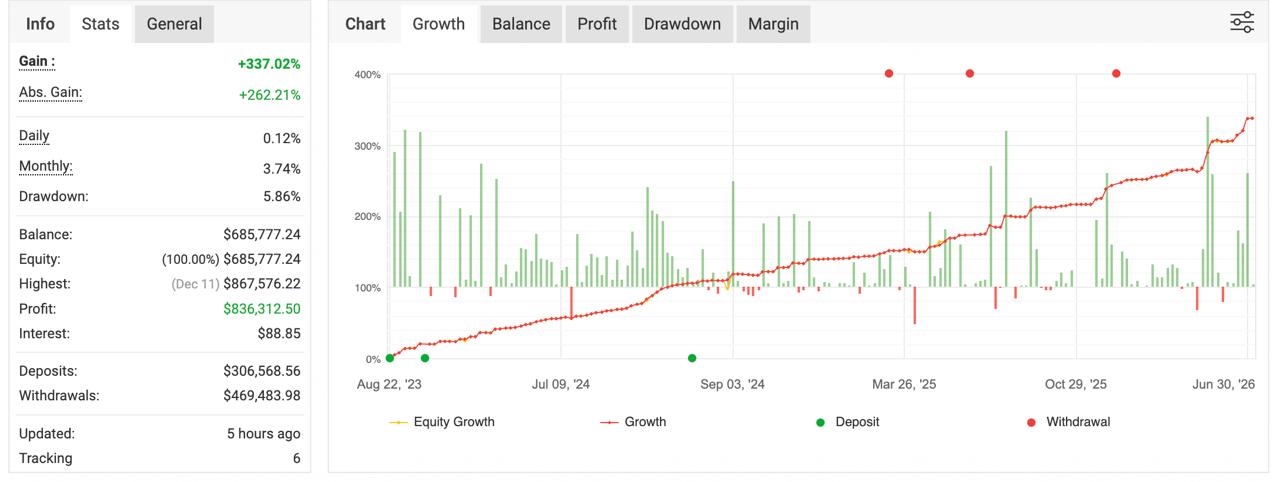Click the deposit marker before Sep 03, '24

[692, 358]
